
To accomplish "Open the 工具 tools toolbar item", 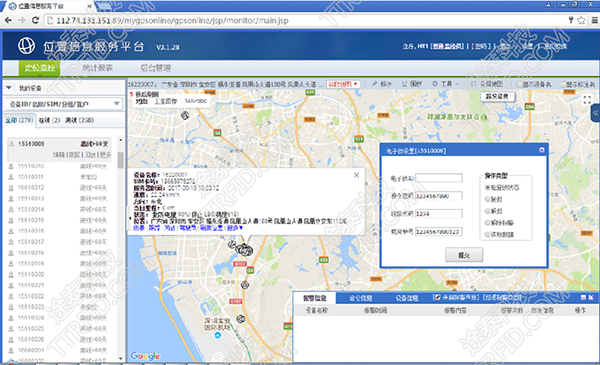I will (443, 84).
